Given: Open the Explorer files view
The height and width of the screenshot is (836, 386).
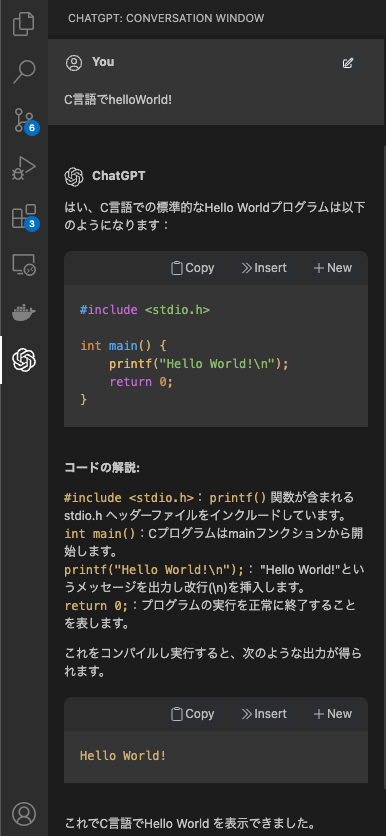Looking at the screenshot, I should 23,23.
